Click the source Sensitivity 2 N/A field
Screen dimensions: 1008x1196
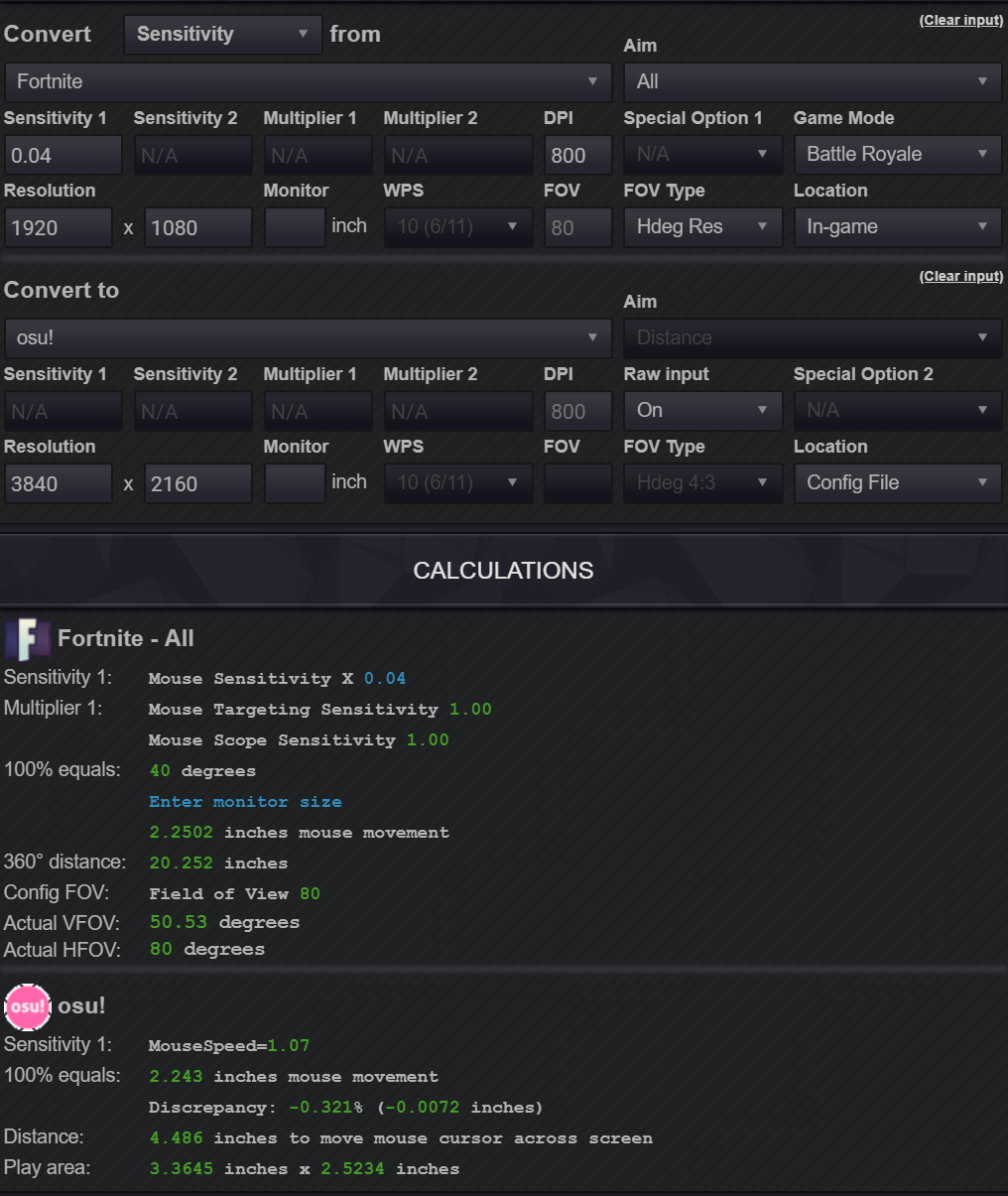click(x=192, y=156)
